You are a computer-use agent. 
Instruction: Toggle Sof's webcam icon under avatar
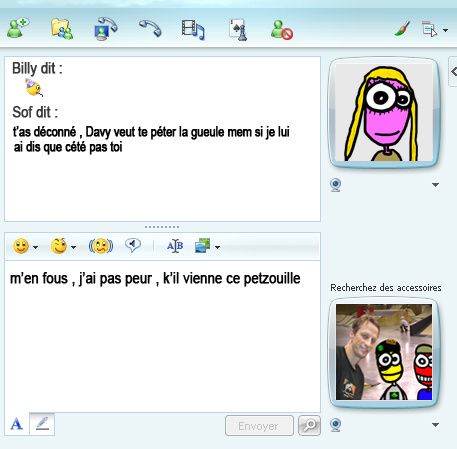[336, 185]
